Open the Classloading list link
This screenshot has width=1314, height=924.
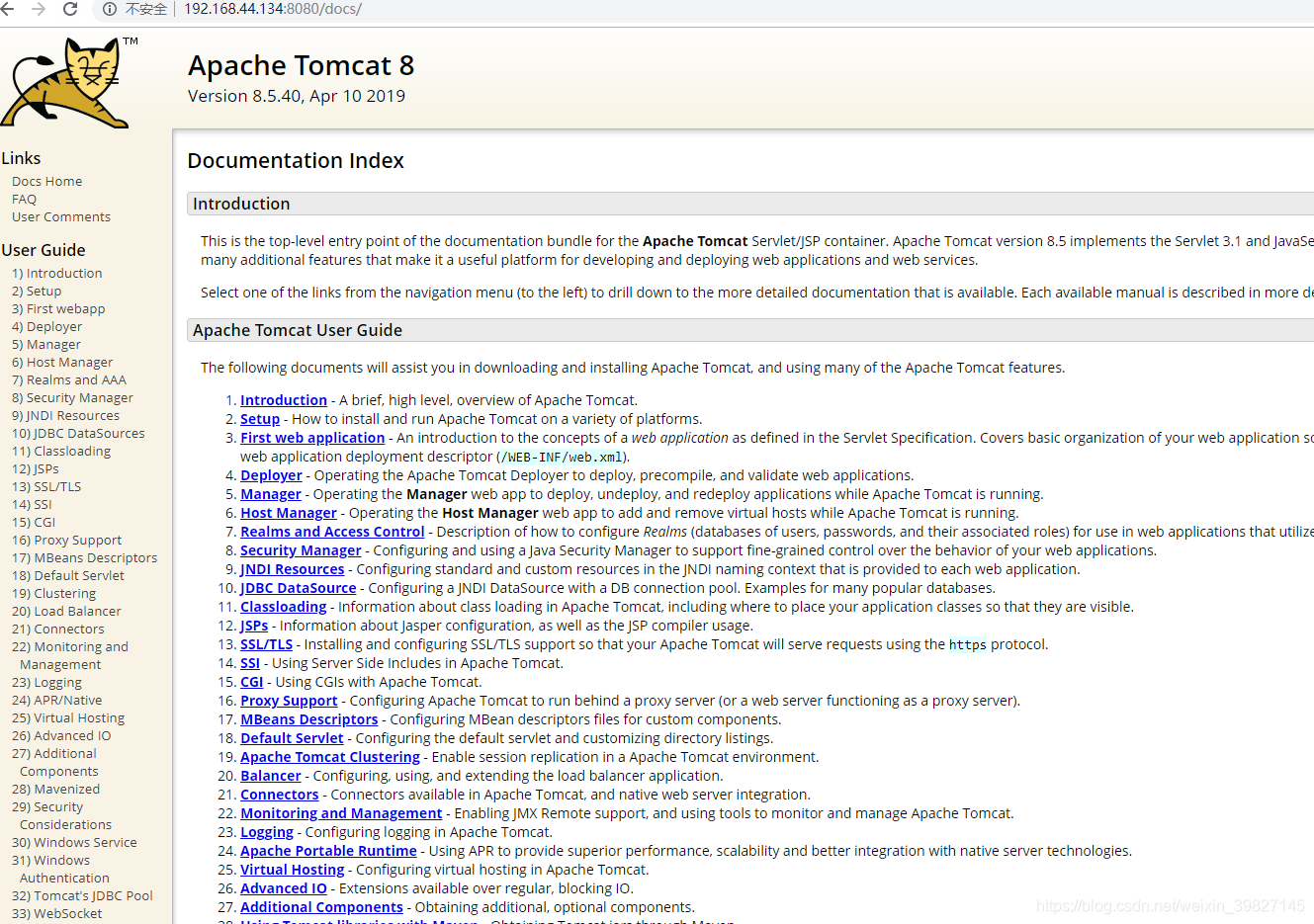tap(284, 607)
